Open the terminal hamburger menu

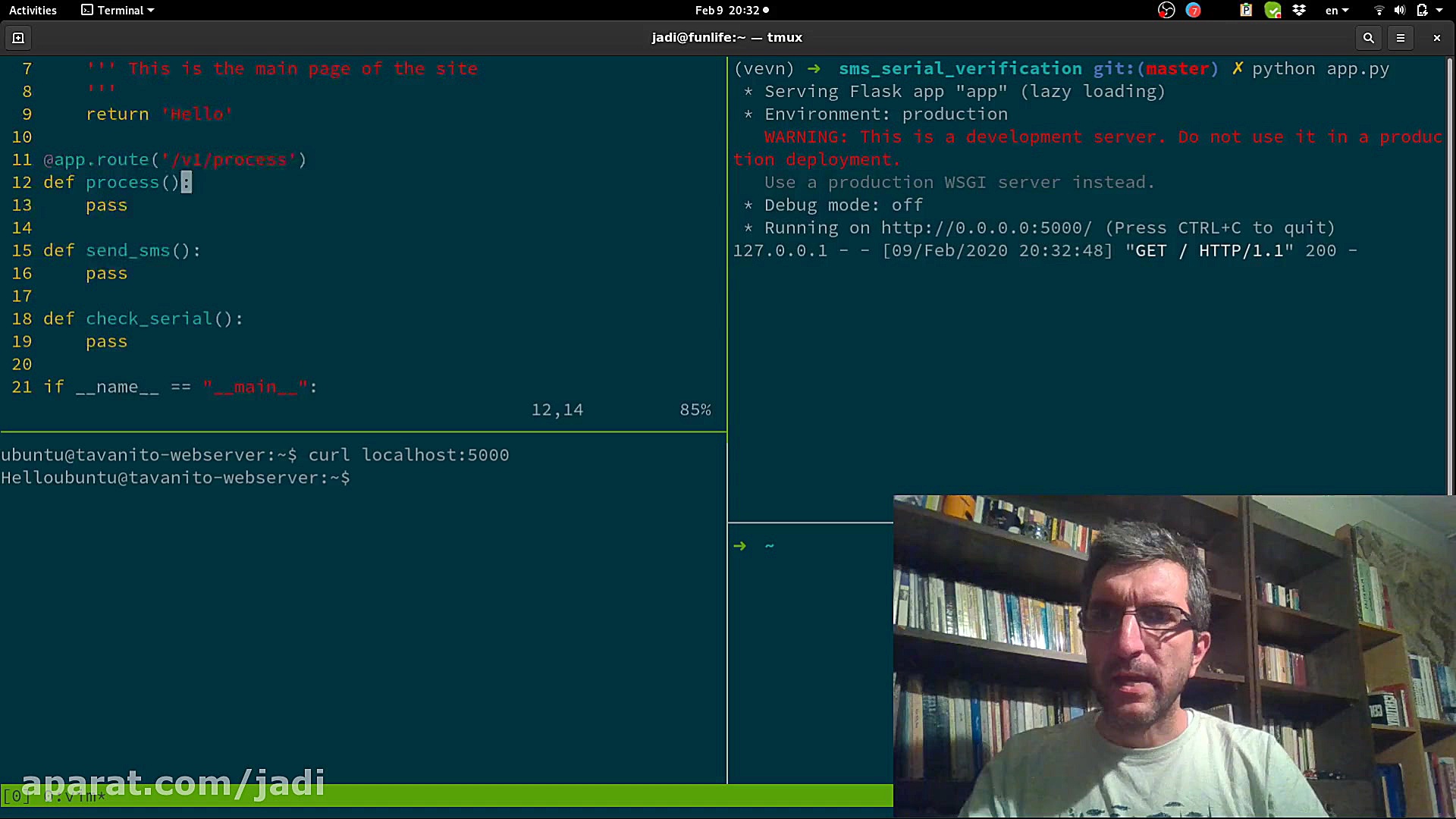tap(1401, 38)
